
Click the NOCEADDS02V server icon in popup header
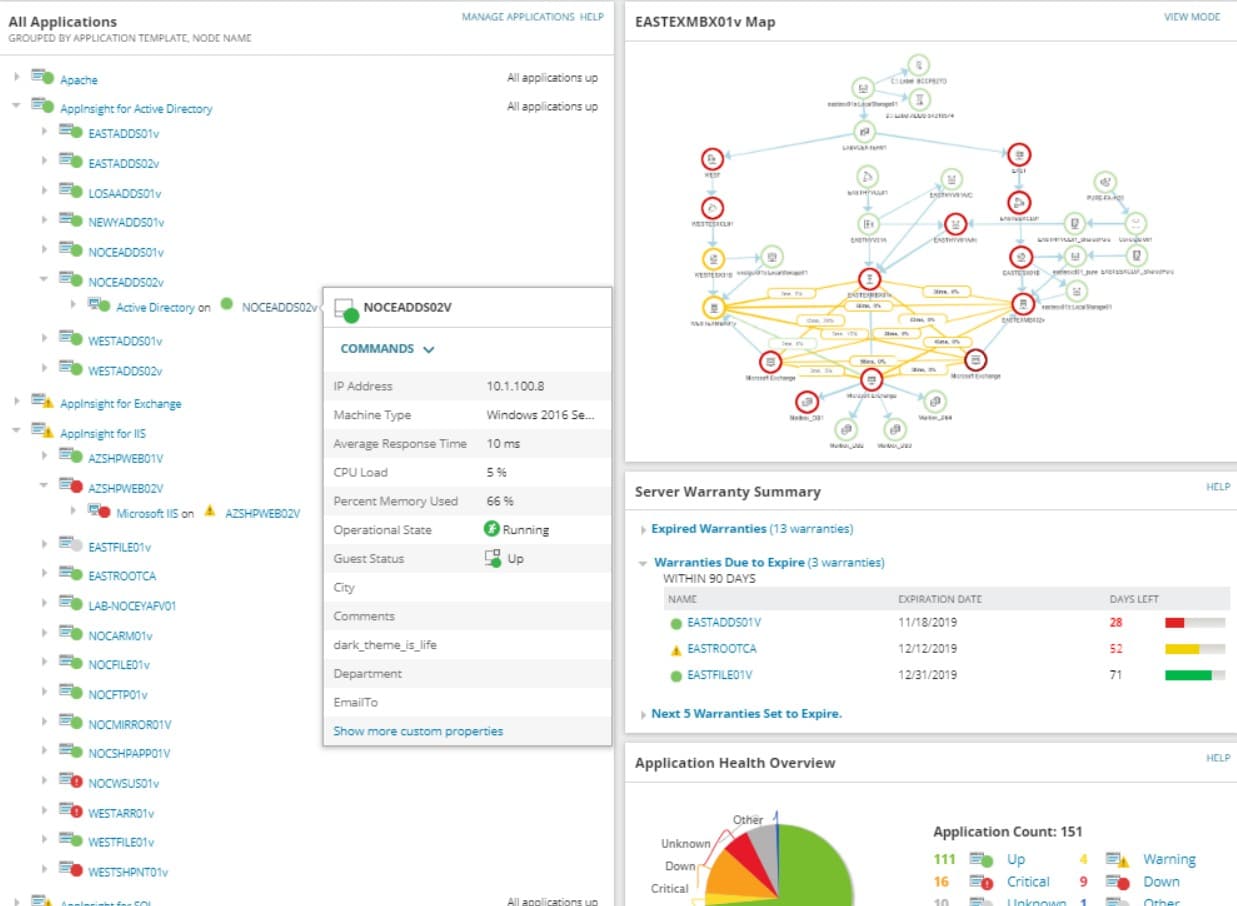(x=346, y=309)
